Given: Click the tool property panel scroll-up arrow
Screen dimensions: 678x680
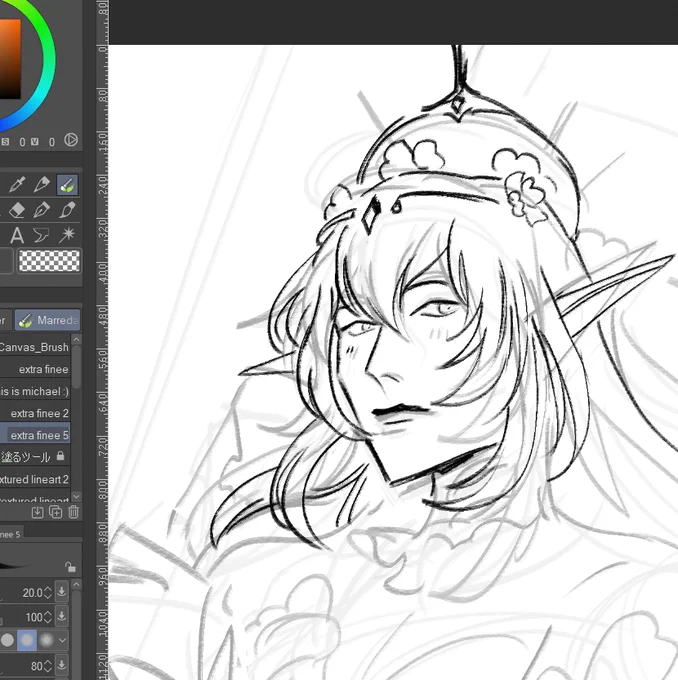Looking at the screenshot, I should point(76,585).
